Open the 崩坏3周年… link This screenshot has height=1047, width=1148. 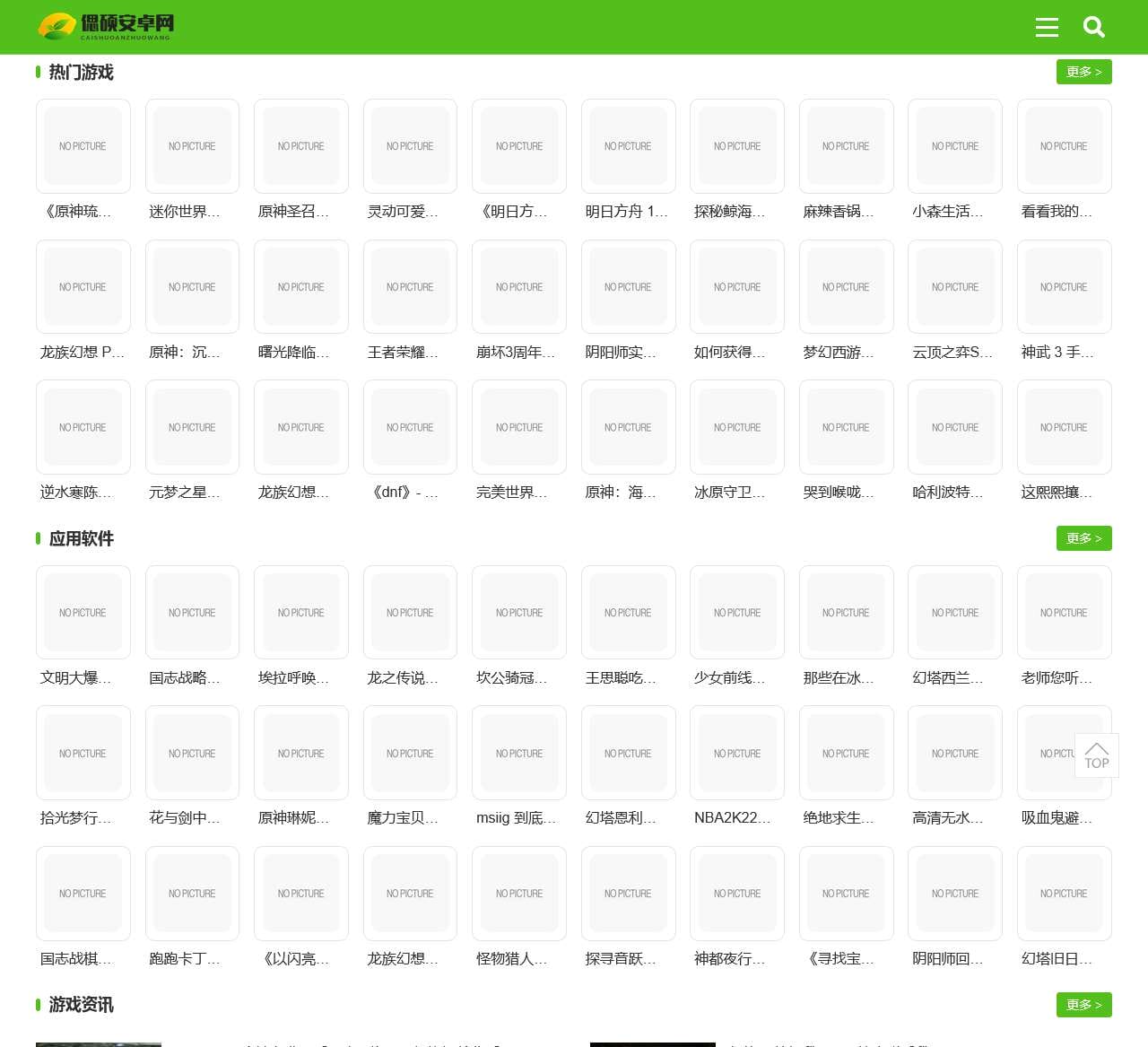pyautogui.click(x=516, y=353)
